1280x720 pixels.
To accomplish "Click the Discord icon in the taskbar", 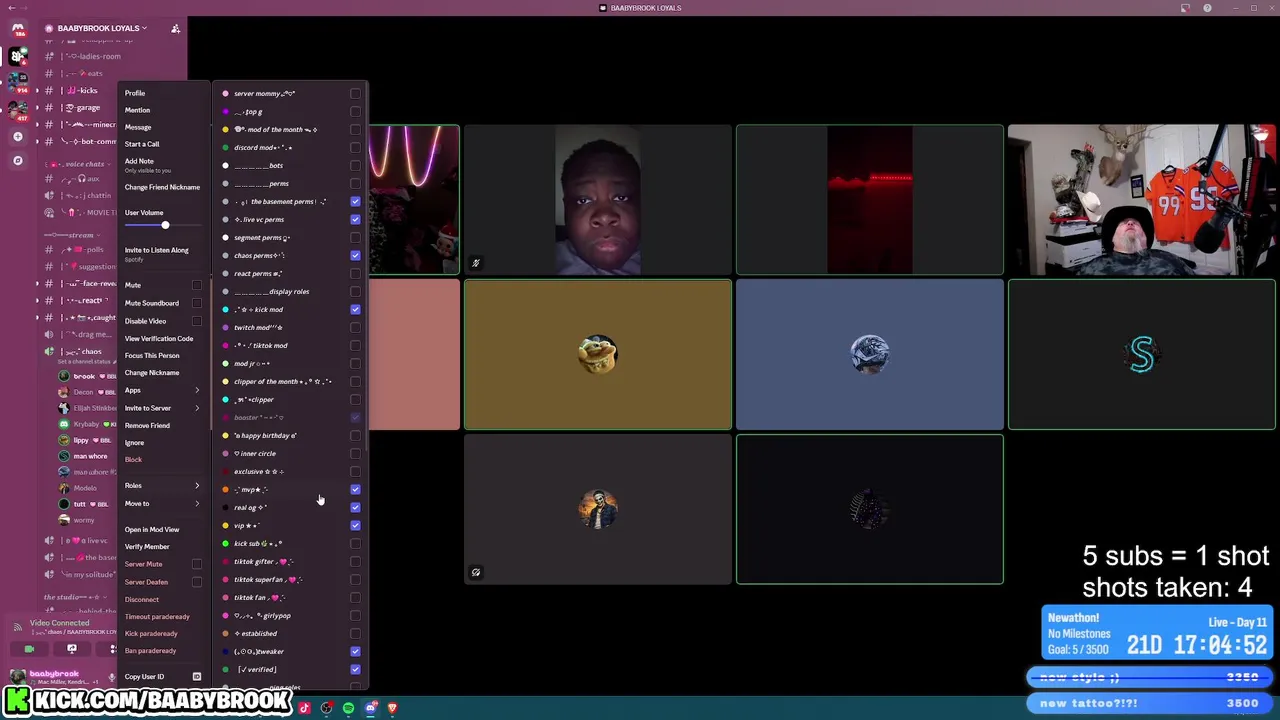I will pyautogui.click(x=370, y=708).
